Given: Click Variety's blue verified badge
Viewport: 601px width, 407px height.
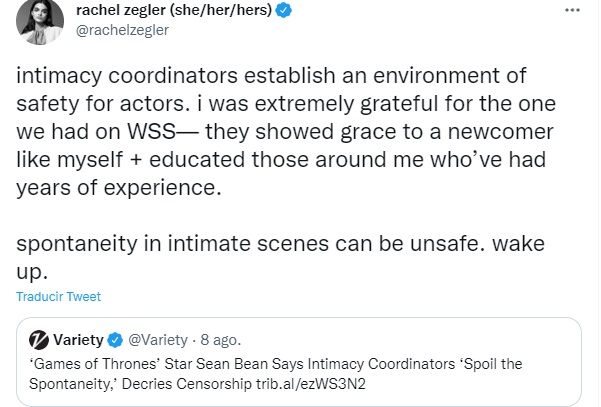Looking at the screenshot, I should [x=115, y=339].
